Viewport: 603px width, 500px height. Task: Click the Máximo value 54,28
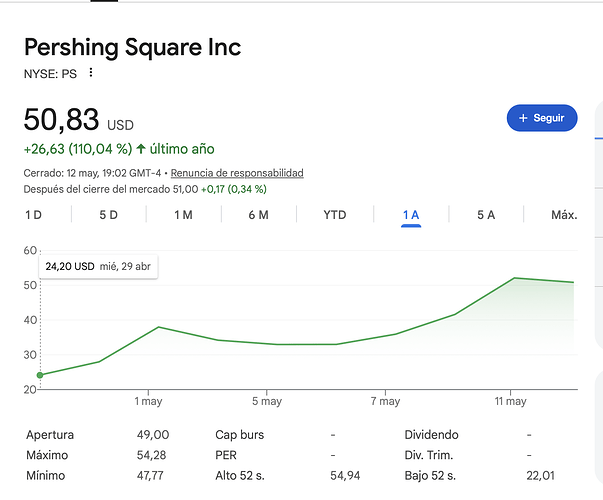click(152, 455)
